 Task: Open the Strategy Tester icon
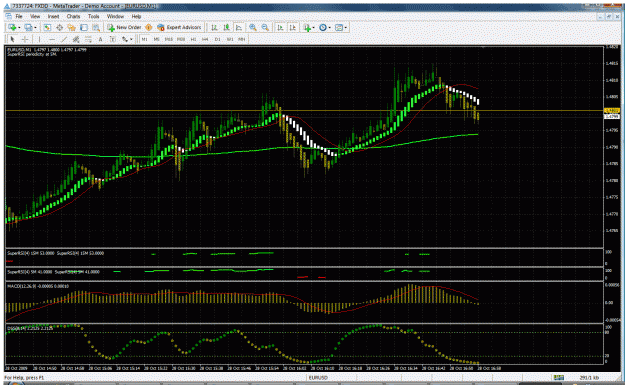(96, 28)
